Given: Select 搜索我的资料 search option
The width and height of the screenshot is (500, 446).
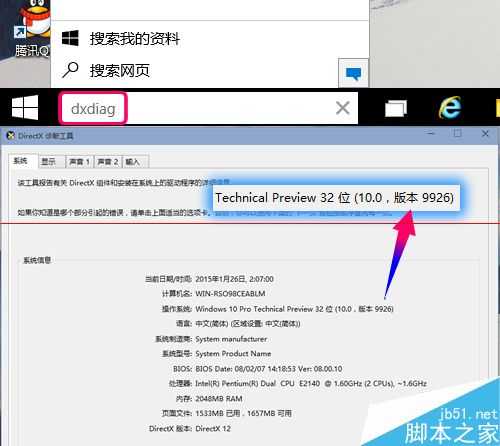Looking at the screenshot, I should (x=134, y=39).
